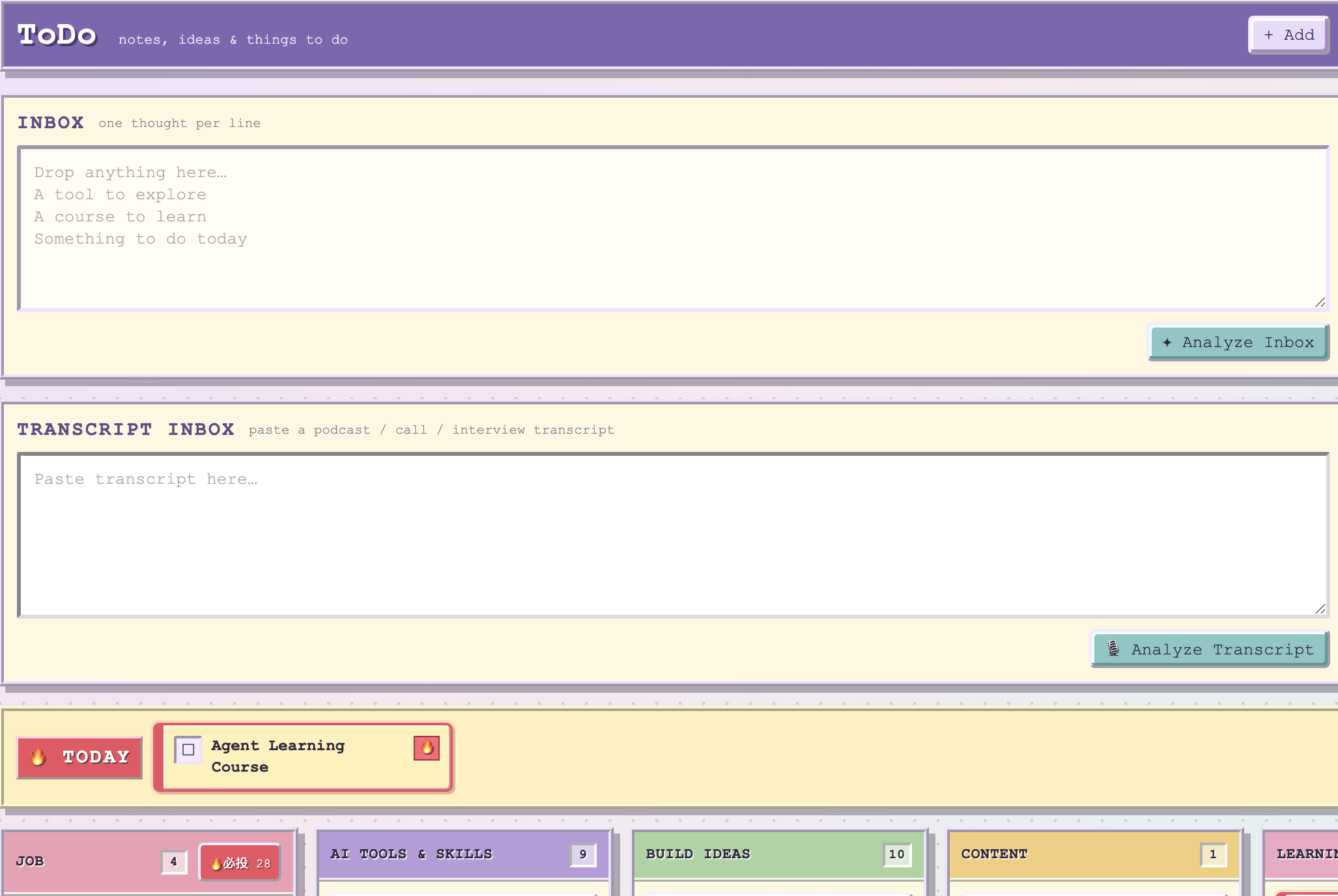Focus the Paste transcript text area

pyautogui.click(x=673, y=535)
